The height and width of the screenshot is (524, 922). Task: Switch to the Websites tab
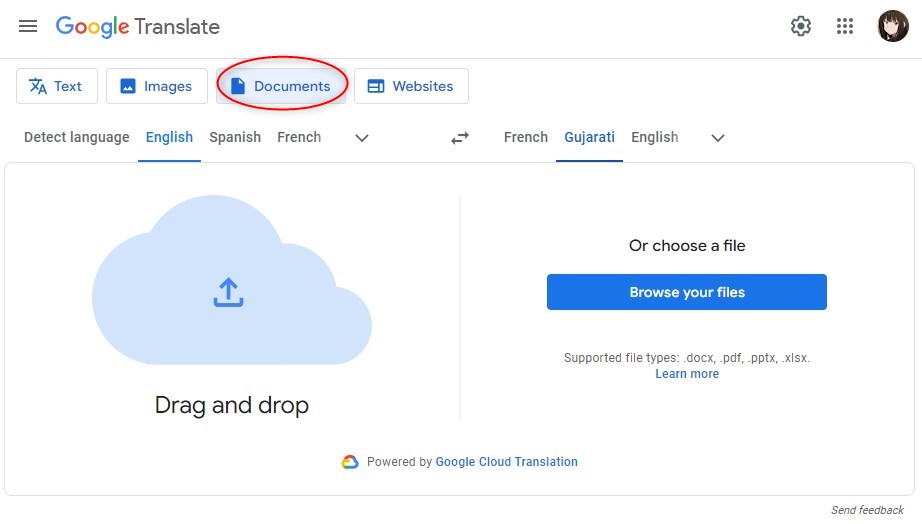point(411,86)
